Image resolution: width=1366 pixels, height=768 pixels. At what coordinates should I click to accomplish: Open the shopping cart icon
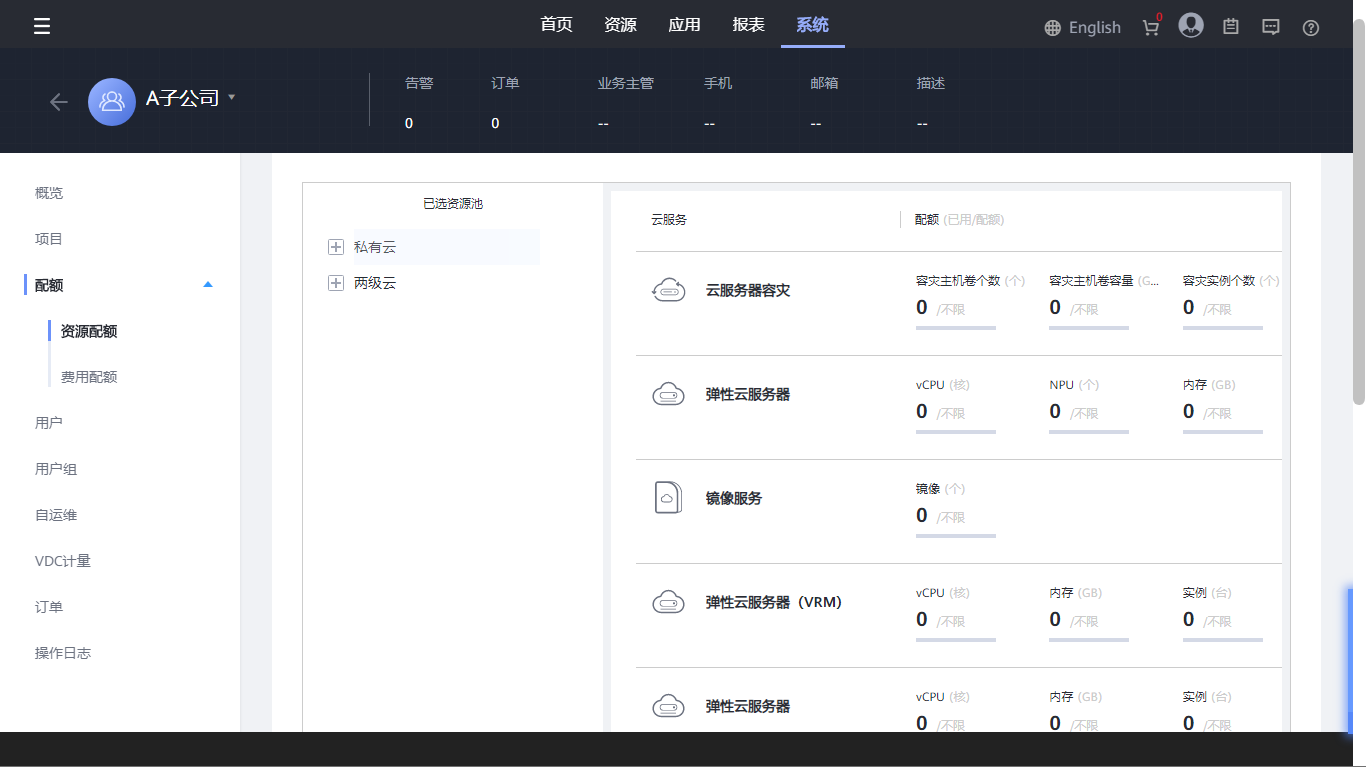[x=1151, y=27]
